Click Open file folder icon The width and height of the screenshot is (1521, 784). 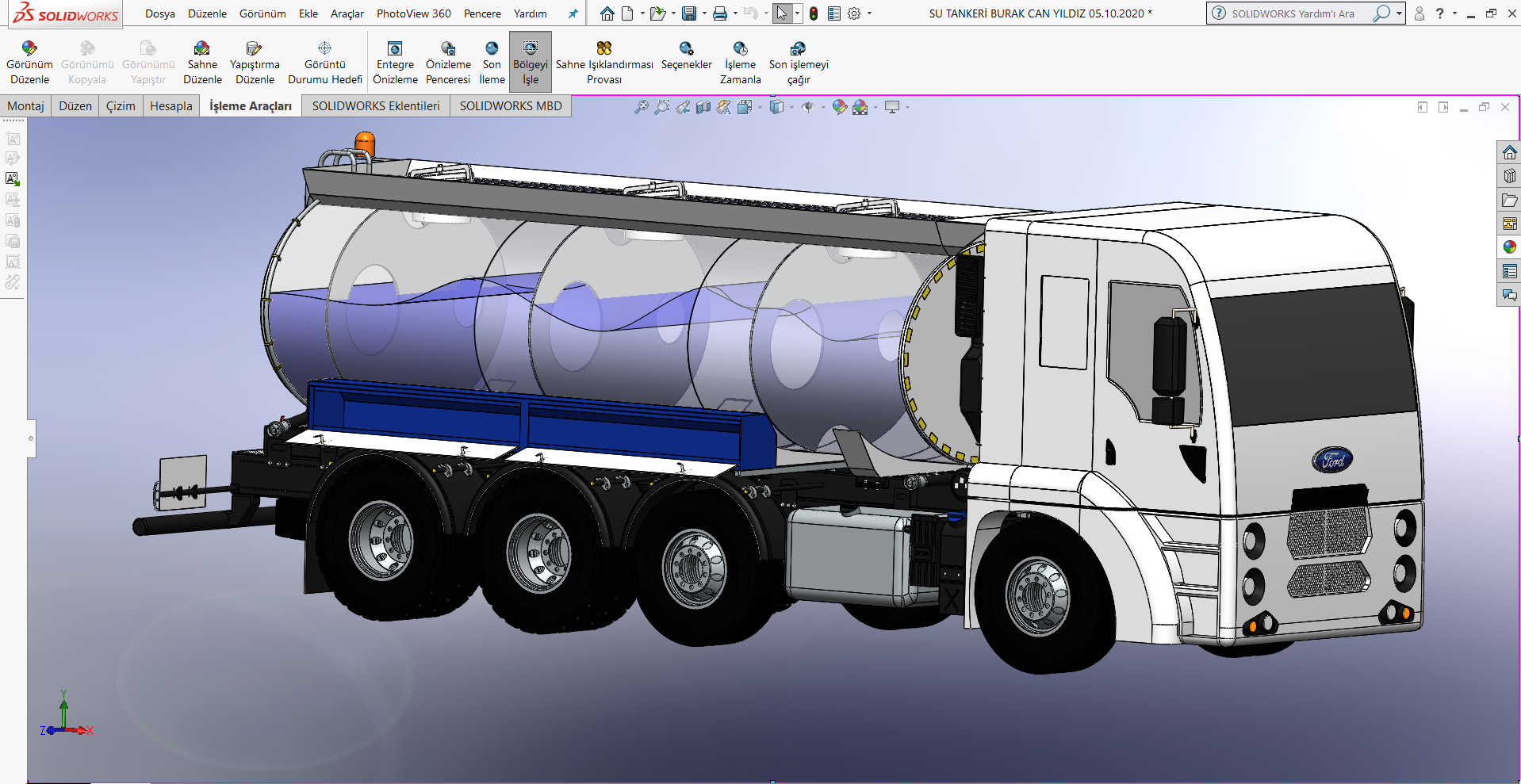pos(657,13)
